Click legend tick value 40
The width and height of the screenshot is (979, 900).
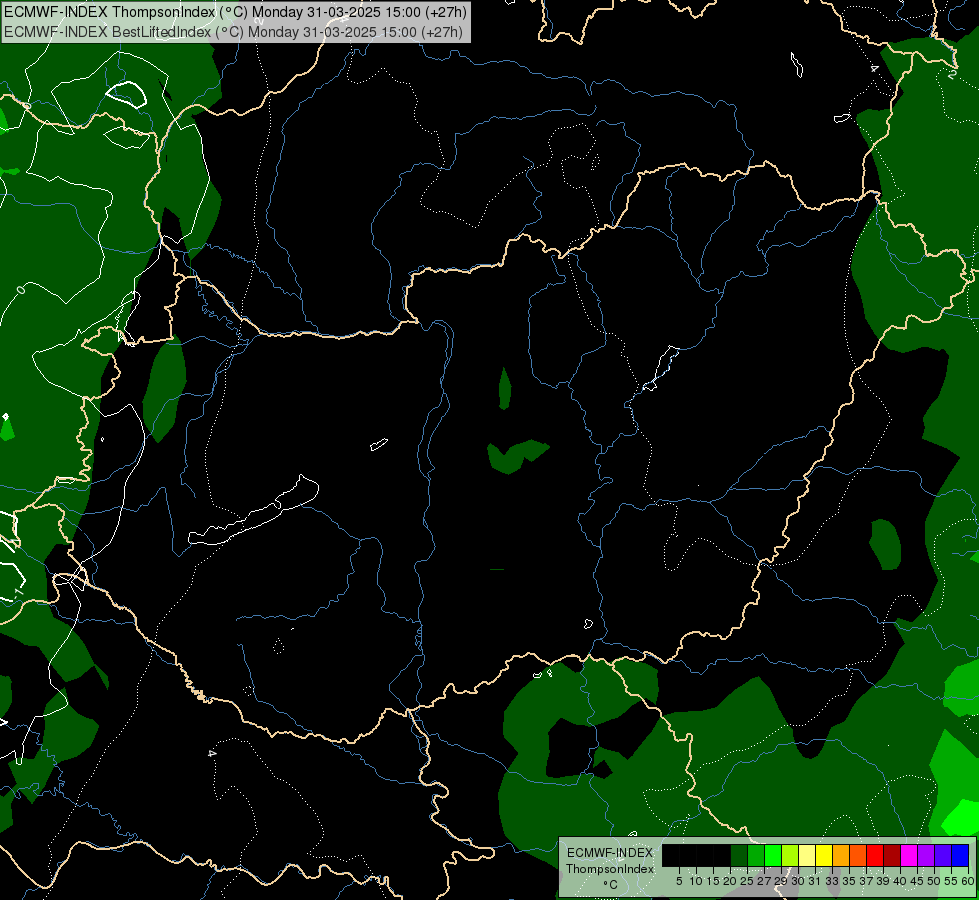(x=900, y=881)
